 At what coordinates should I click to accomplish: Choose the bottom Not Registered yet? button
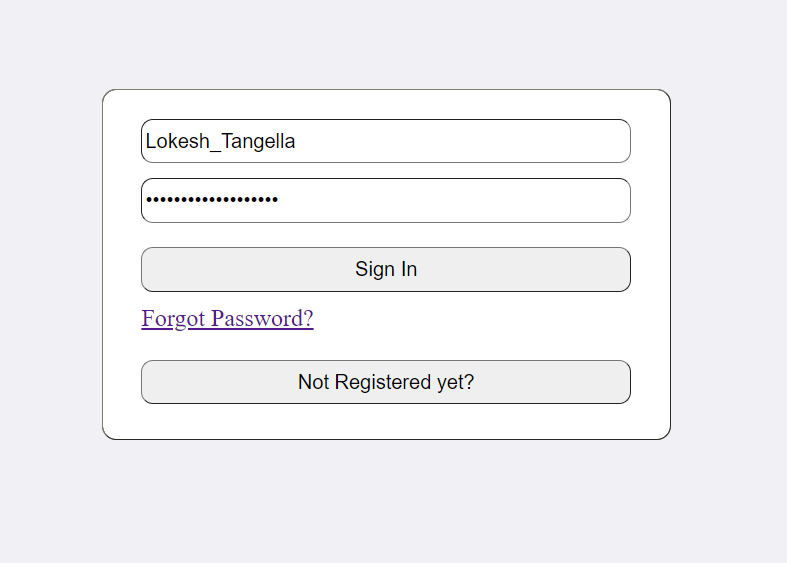point(385,382)
